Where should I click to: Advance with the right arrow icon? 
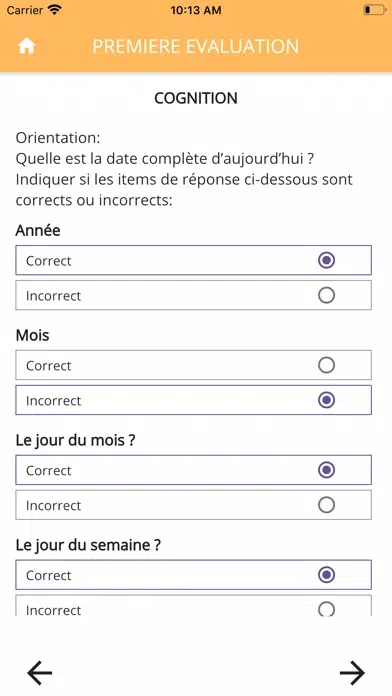352,672
